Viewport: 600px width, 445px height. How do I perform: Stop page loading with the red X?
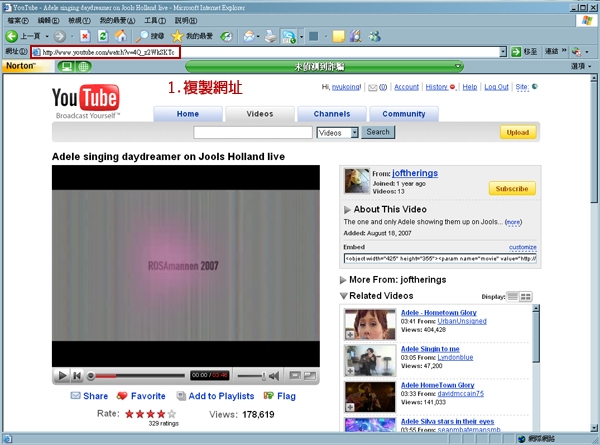(85, 36)
